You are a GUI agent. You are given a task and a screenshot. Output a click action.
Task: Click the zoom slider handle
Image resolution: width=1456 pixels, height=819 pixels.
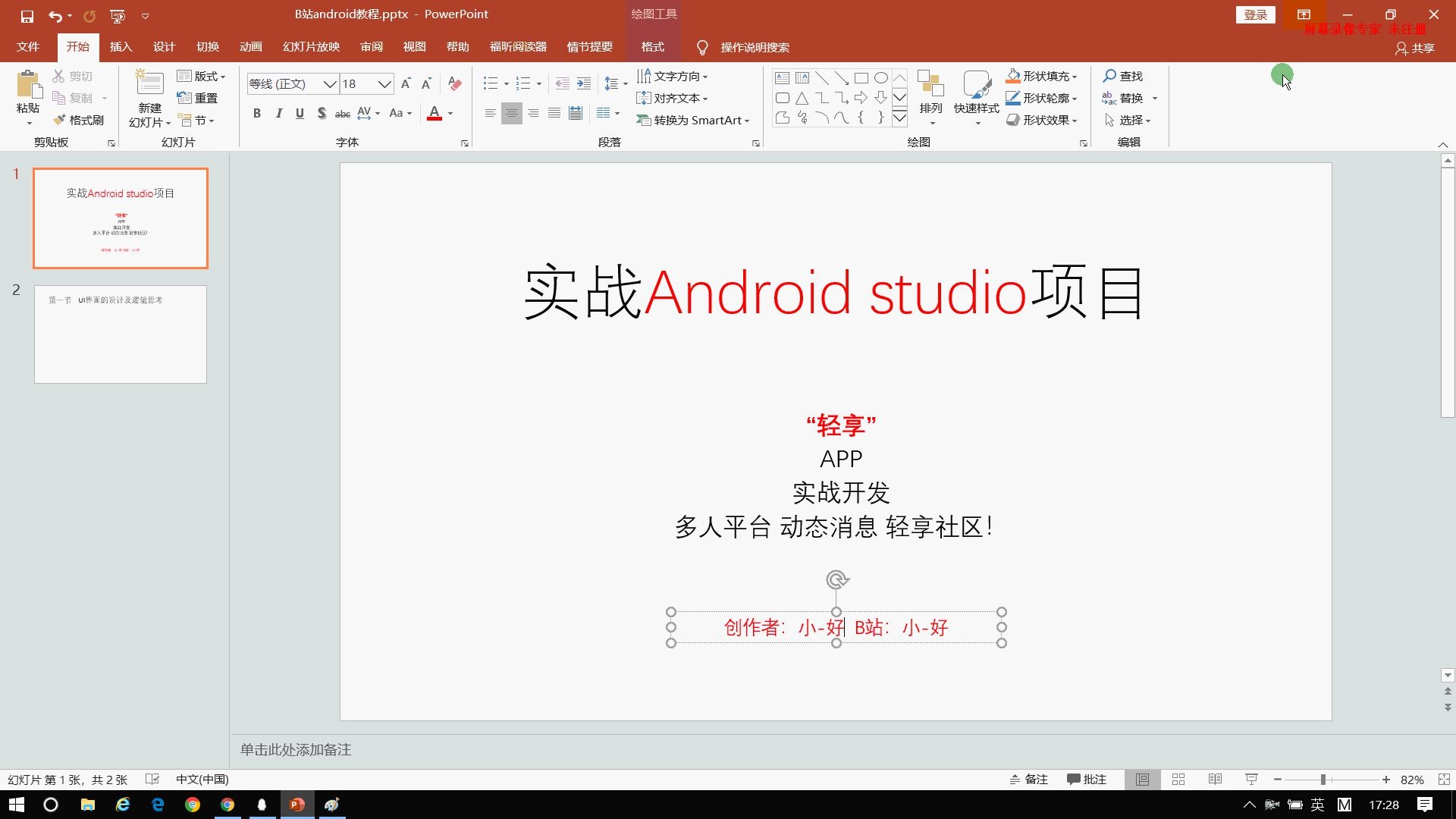click(x=1323, y=780)
